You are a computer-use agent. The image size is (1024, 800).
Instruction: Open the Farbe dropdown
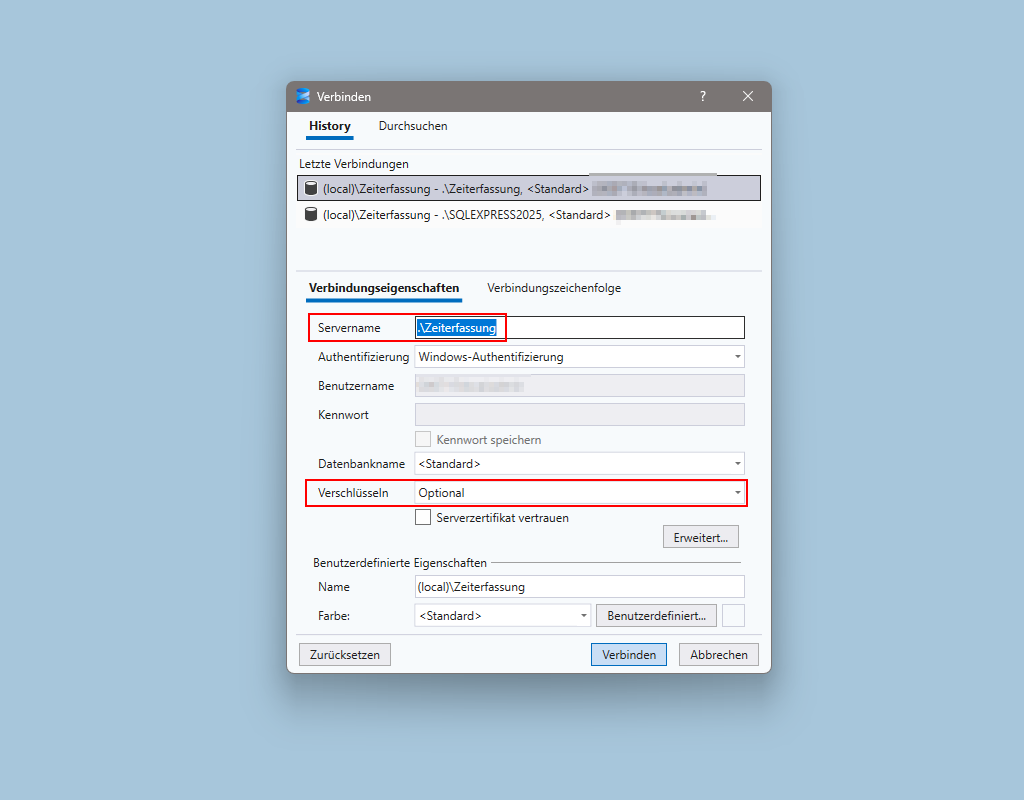tap(584, 615)
